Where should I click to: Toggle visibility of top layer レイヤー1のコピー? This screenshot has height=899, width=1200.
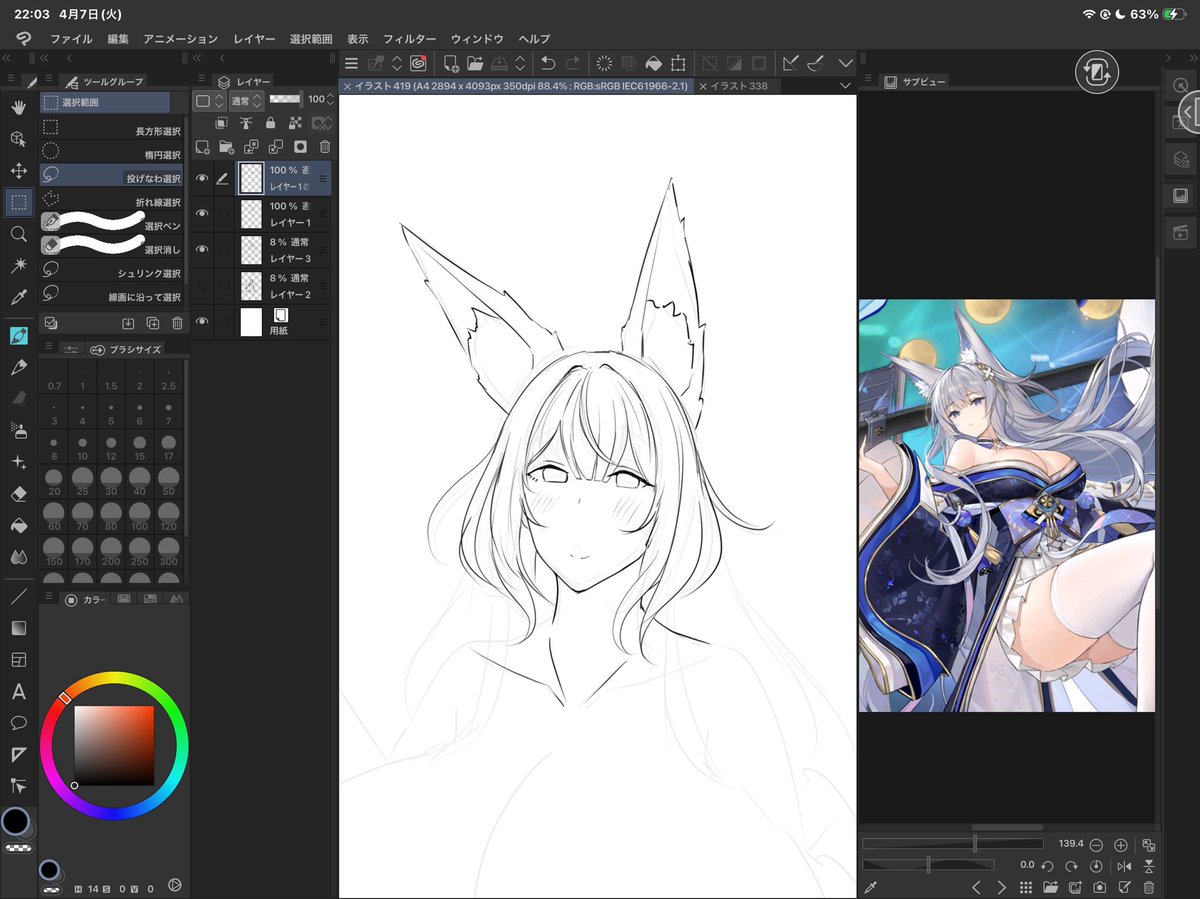203,178
